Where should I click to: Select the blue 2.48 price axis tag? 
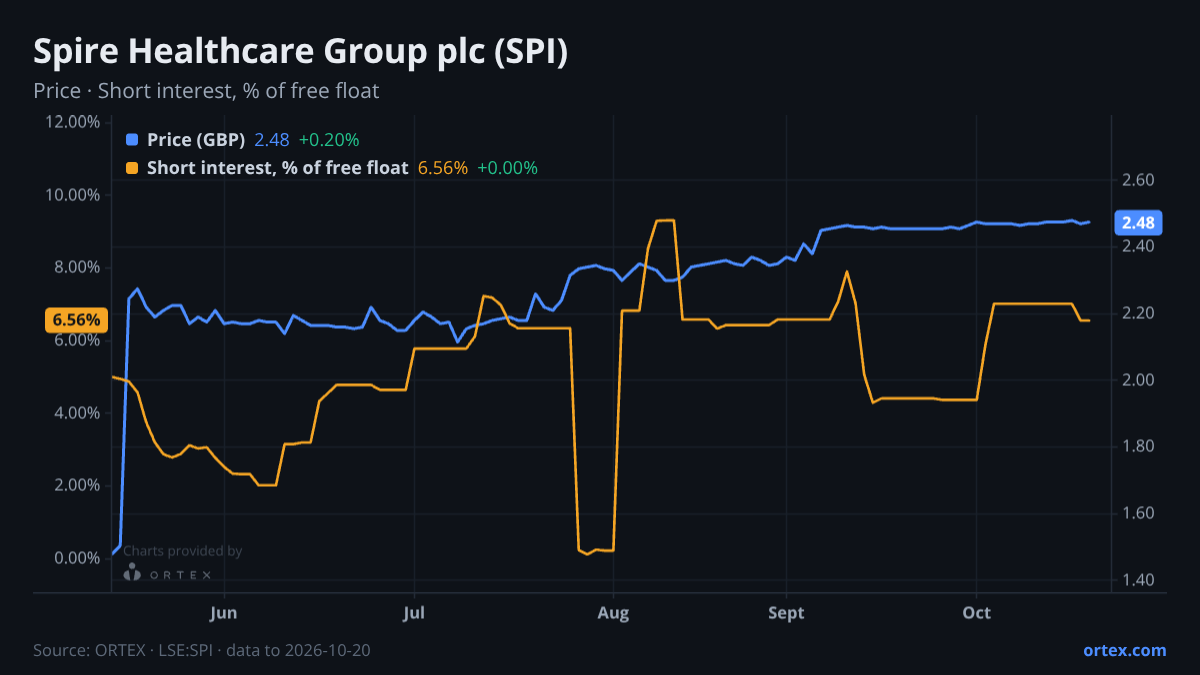(1137, 222)
